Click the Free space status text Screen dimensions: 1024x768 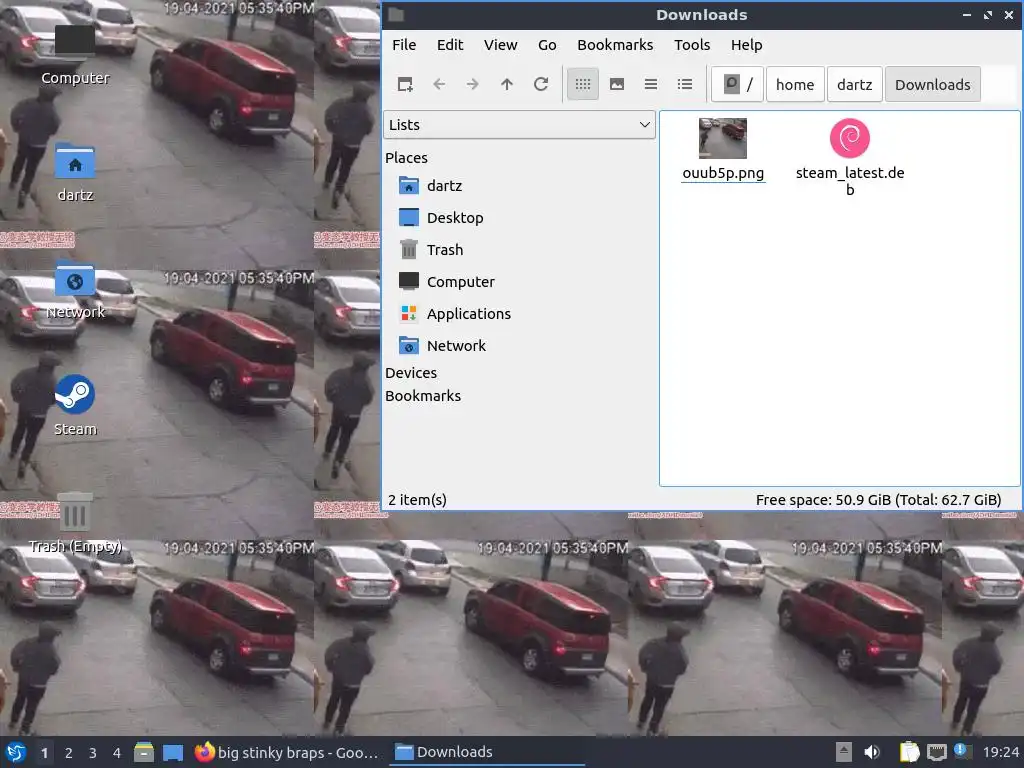(878, 500)
